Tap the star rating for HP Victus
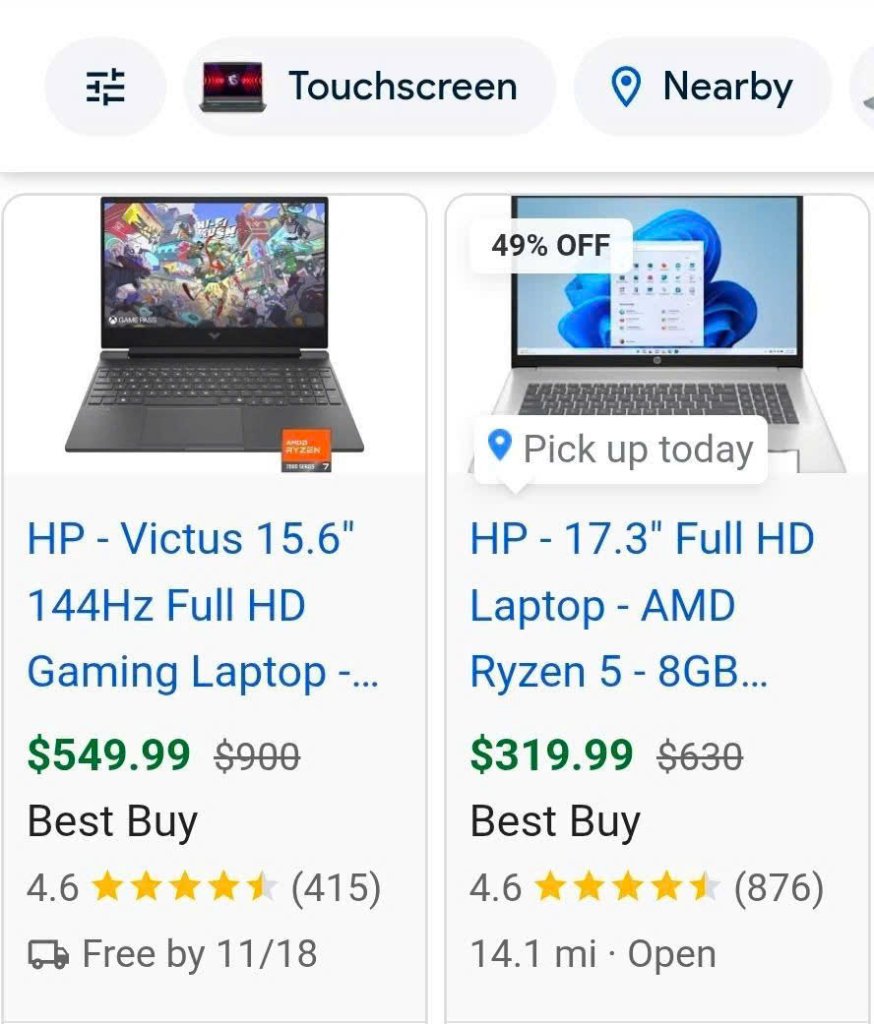 184,888
